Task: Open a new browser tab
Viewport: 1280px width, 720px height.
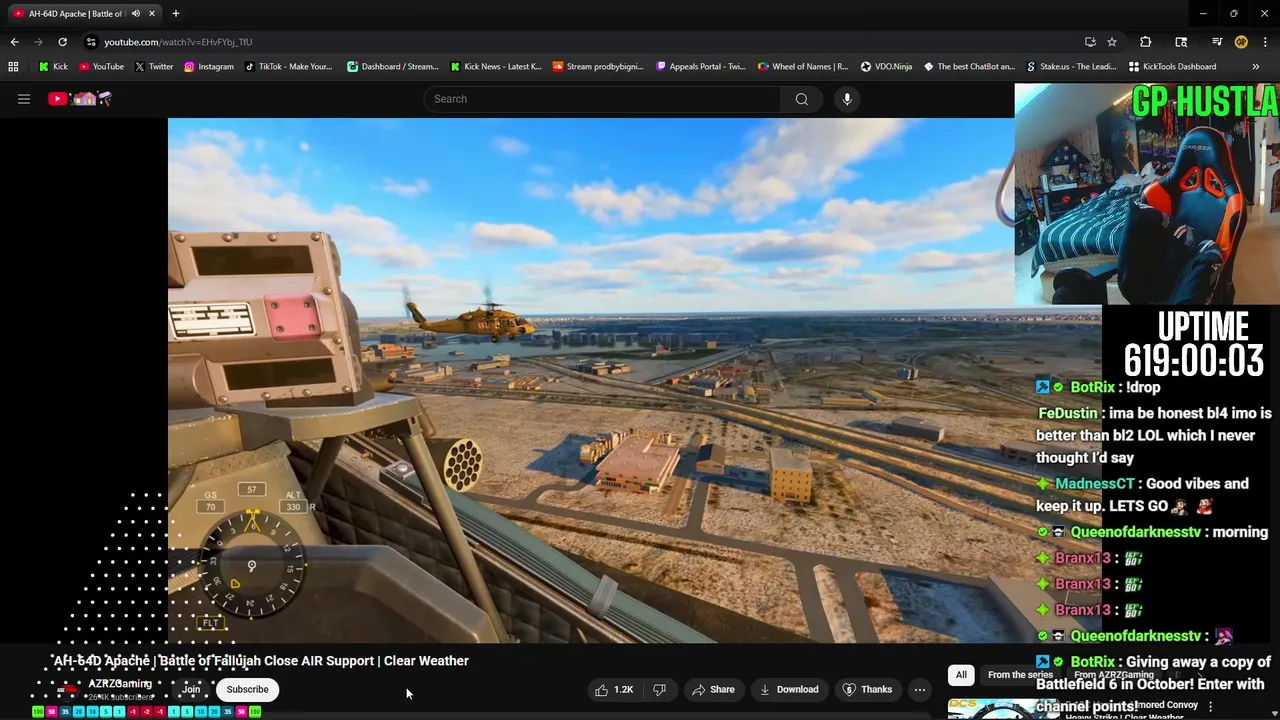Action: pyautogui.click(x=176, y=14)
